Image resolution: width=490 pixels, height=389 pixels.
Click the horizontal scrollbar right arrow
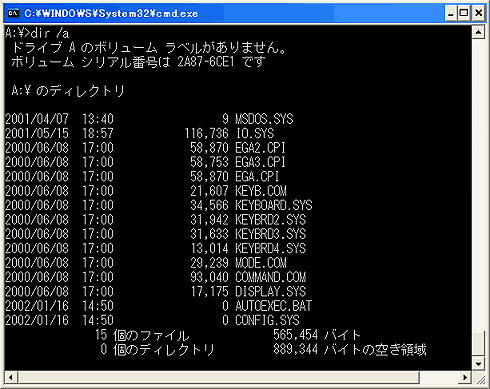464,378
